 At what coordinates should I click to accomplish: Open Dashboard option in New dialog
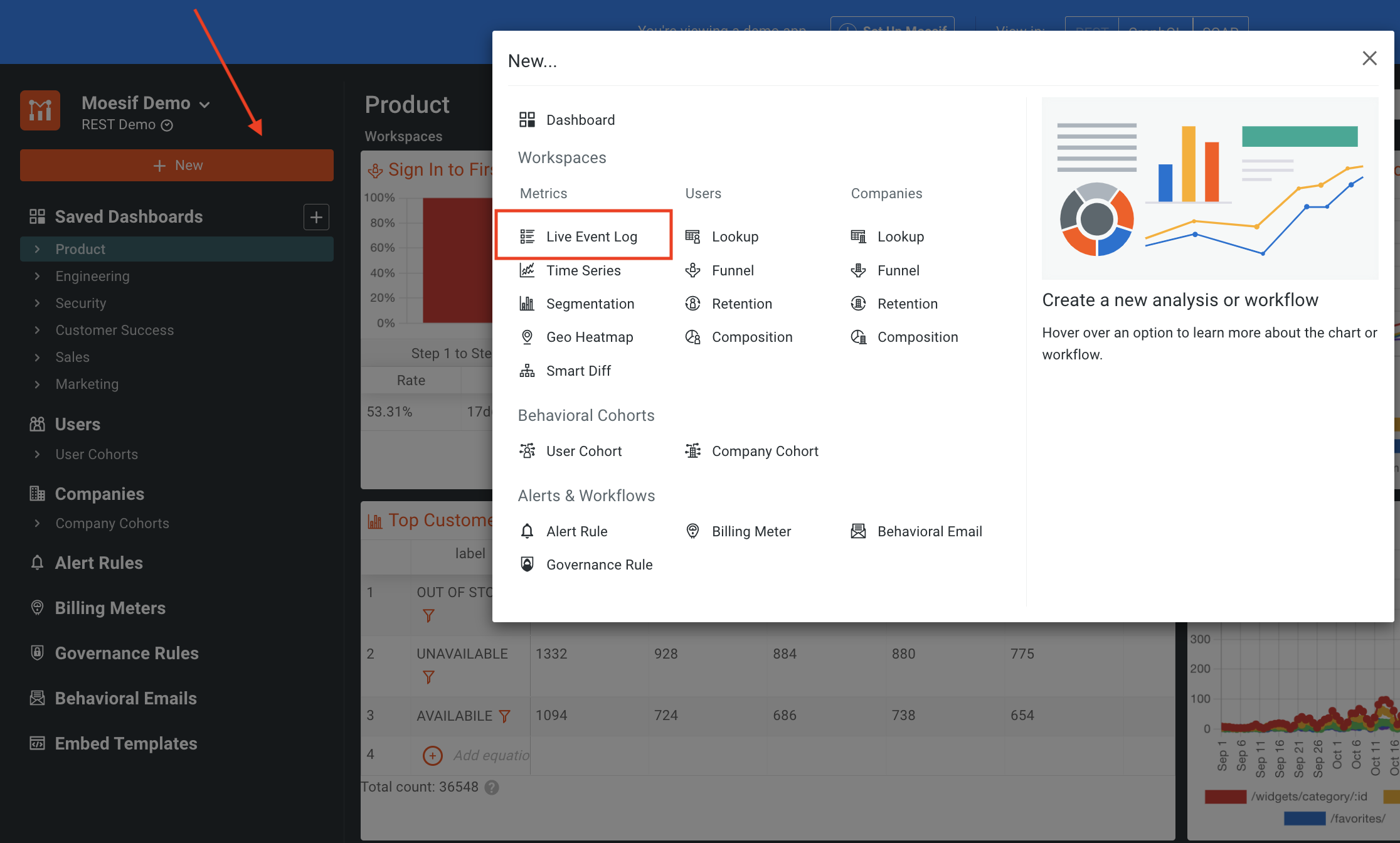pyautogui.click(x=580, y=120)
